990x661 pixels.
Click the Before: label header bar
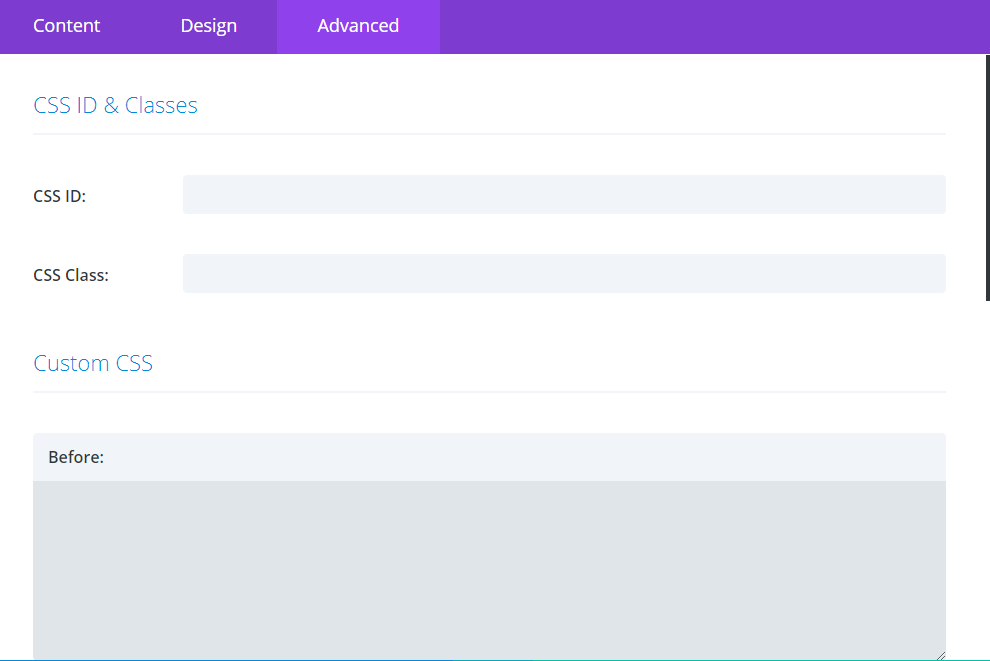[x=489, y=457]
